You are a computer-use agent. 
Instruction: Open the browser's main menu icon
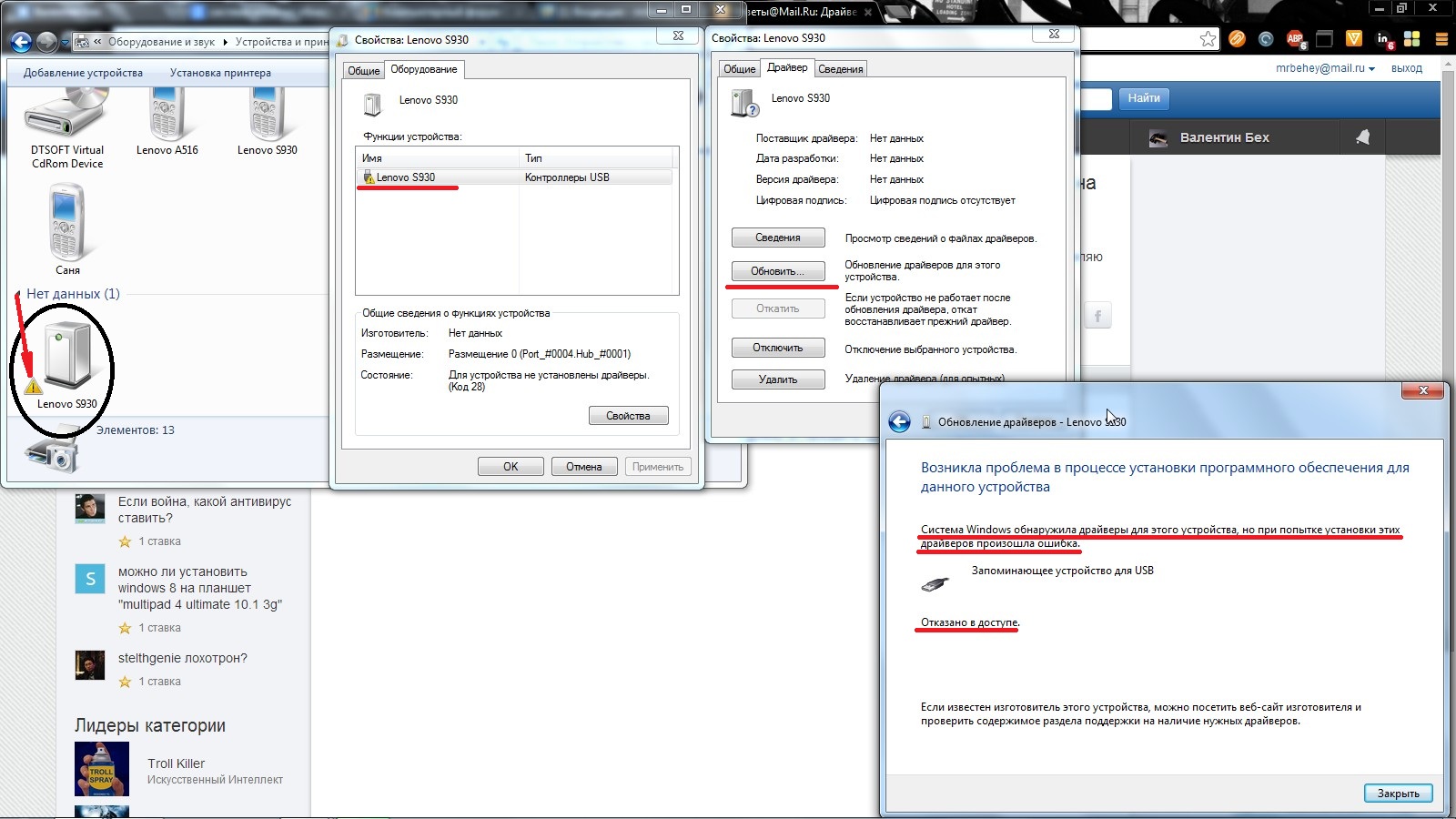[x=1441, y=39]
